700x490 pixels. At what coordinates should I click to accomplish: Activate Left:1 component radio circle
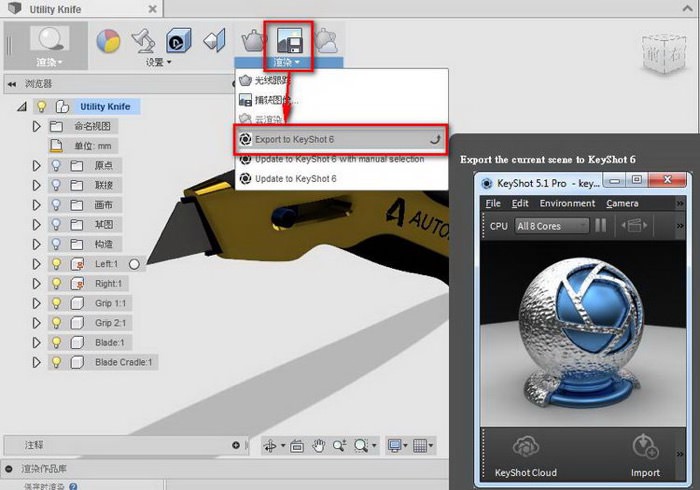134,264
